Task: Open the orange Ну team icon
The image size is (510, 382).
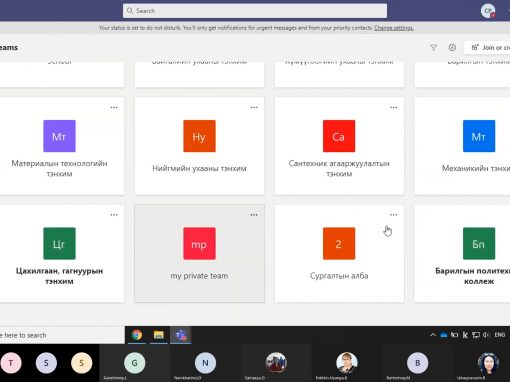Action: click(x=199, y=136)
